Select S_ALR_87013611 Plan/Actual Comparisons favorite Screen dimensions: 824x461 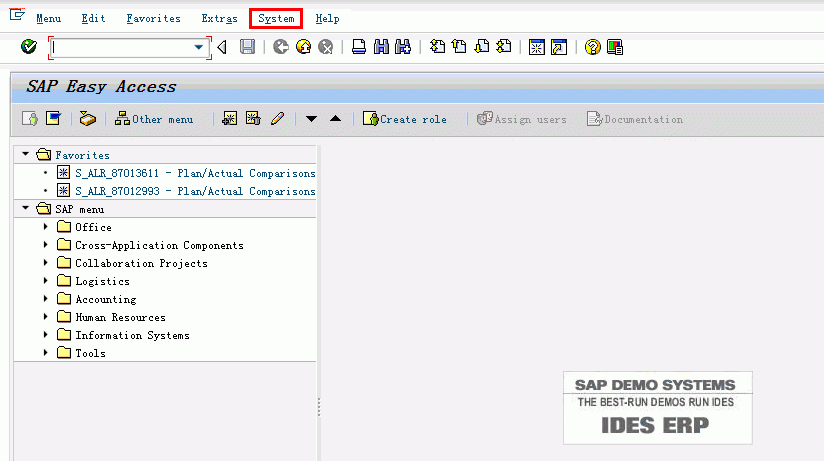point(195,173)
